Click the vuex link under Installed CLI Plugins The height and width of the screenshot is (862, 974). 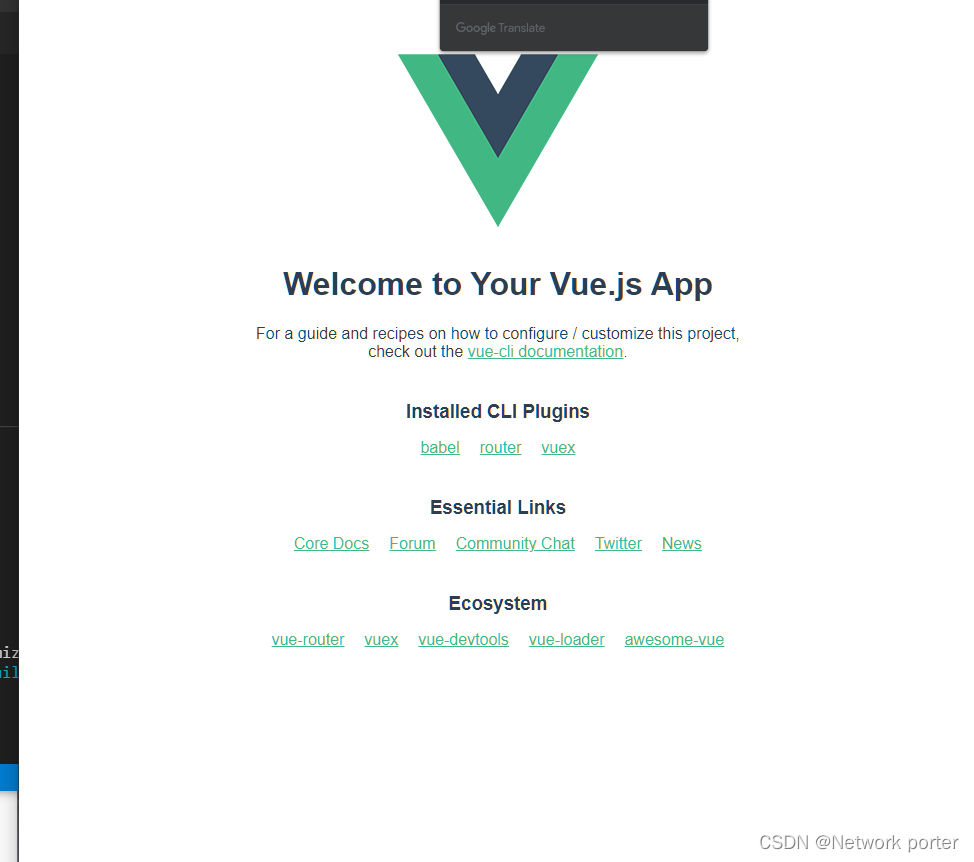[558, 447]
